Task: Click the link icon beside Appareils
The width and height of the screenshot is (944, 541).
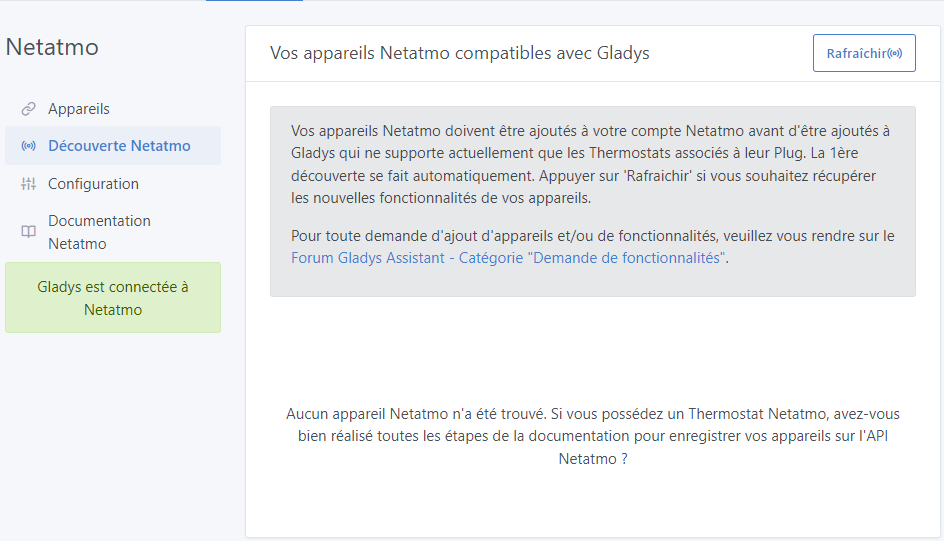Action: 28,109
